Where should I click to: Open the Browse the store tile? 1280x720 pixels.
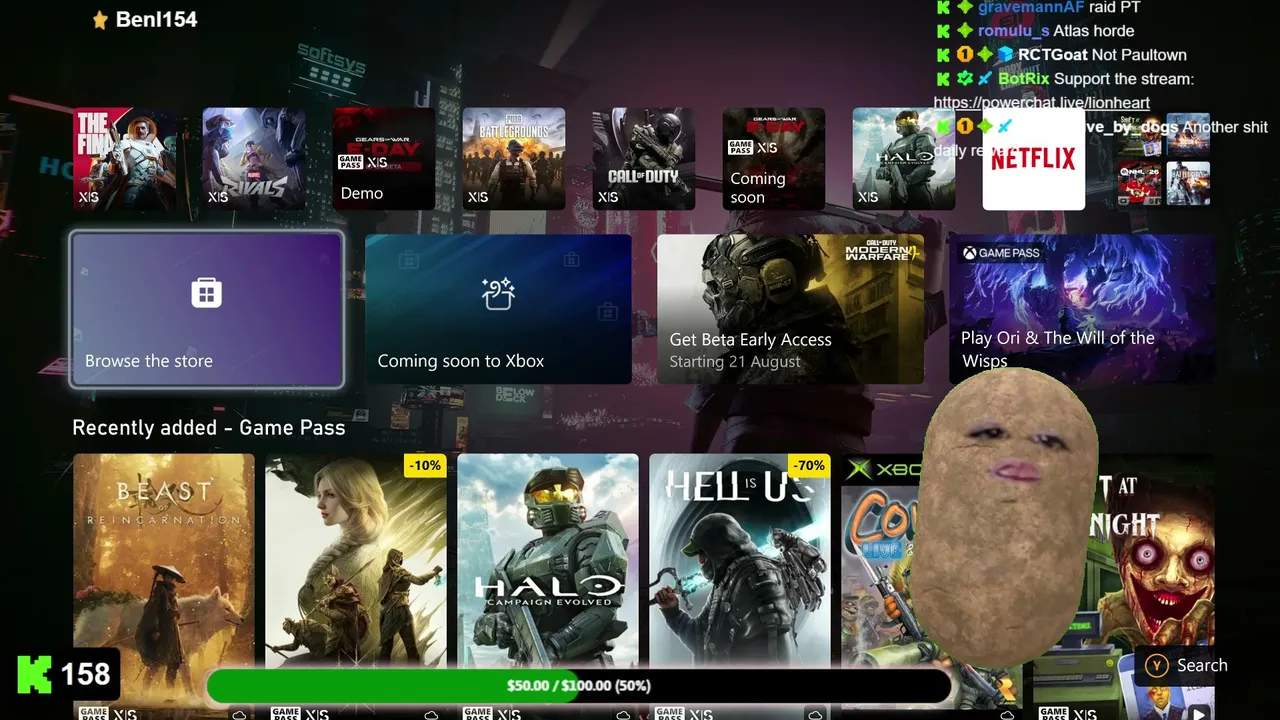point(207,309)
